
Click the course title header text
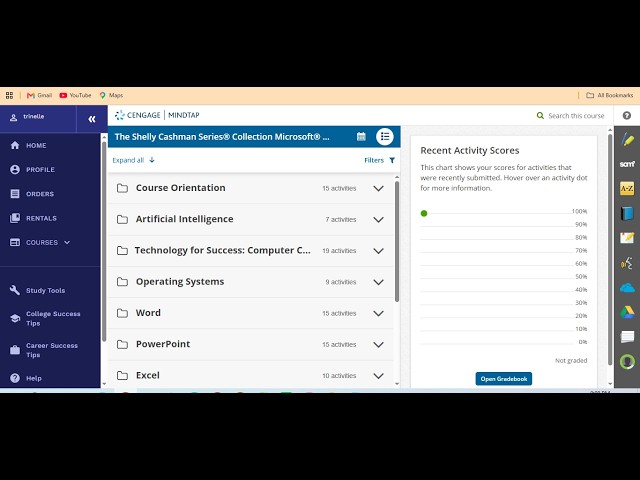coord(222,137)
